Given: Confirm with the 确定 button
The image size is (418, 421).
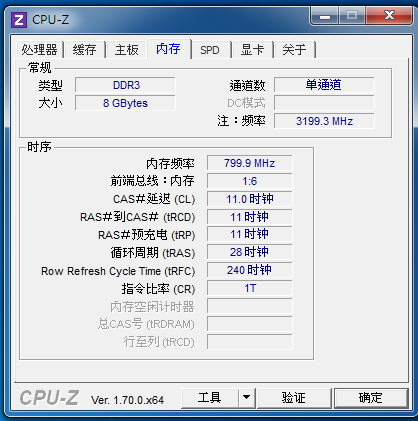Looking at the screenshot, I should coord(371,398).
